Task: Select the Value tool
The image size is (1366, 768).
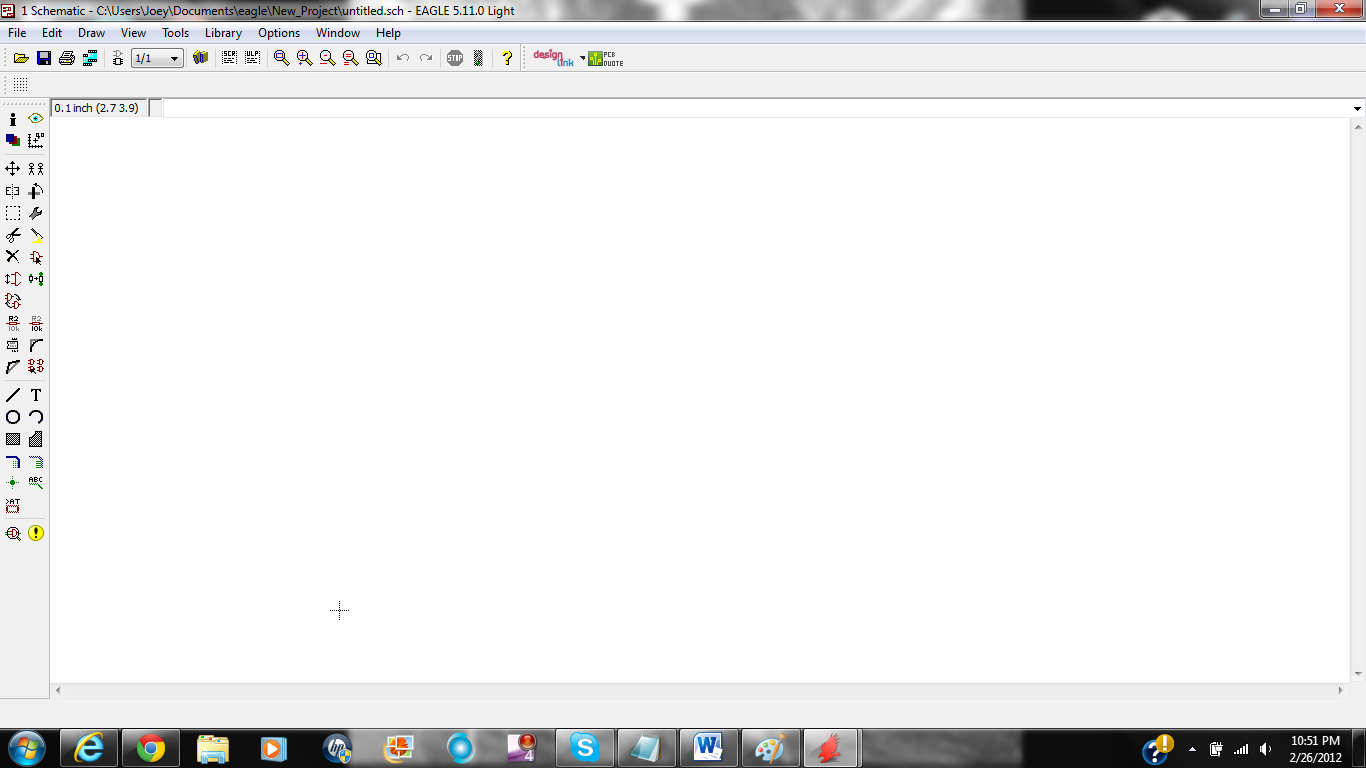Action: point(36,323)
